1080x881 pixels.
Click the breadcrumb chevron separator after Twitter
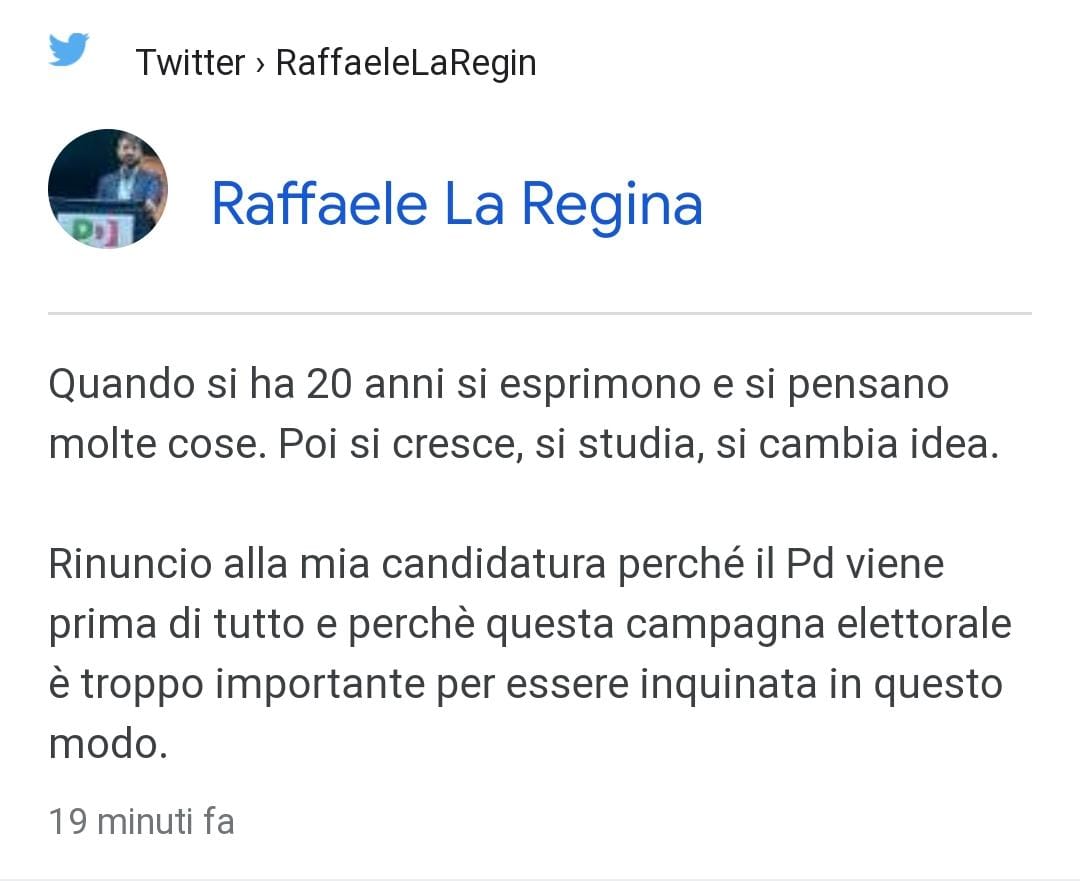click(260, 65)
